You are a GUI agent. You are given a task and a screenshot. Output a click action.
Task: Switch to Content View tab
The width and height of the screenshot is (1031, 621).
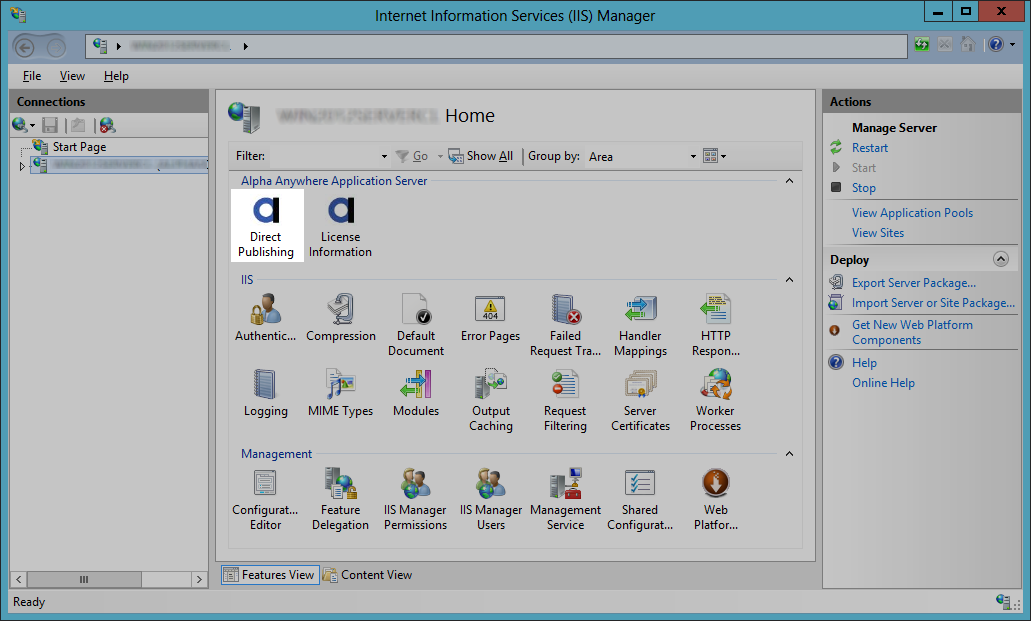368,575
